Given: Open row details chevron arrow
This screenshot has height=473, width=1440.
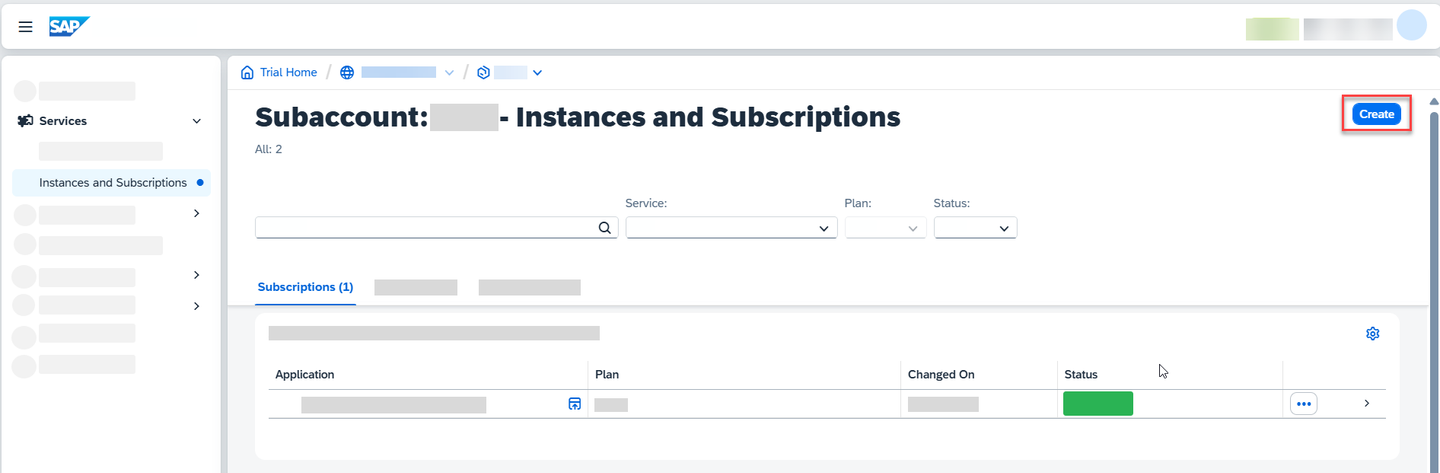Looking at the screenshot, I should [x=1367, y=403].
